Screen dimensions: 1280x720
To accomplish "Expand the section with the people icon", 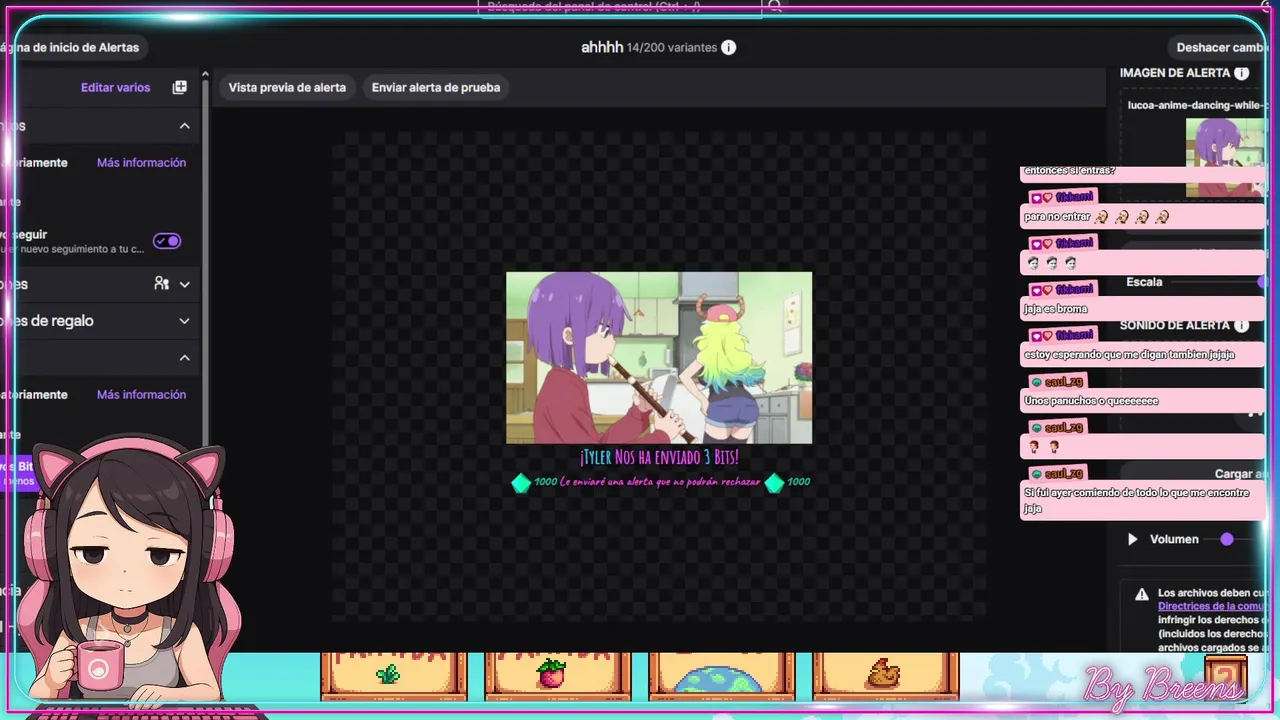I will [185, 284].
